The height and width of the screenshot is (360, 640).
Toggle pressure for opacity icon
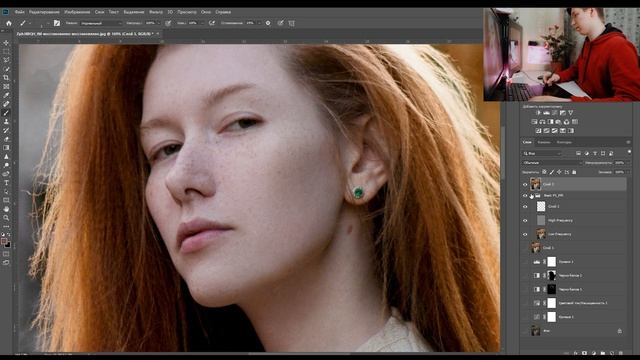tap(168, 23)
